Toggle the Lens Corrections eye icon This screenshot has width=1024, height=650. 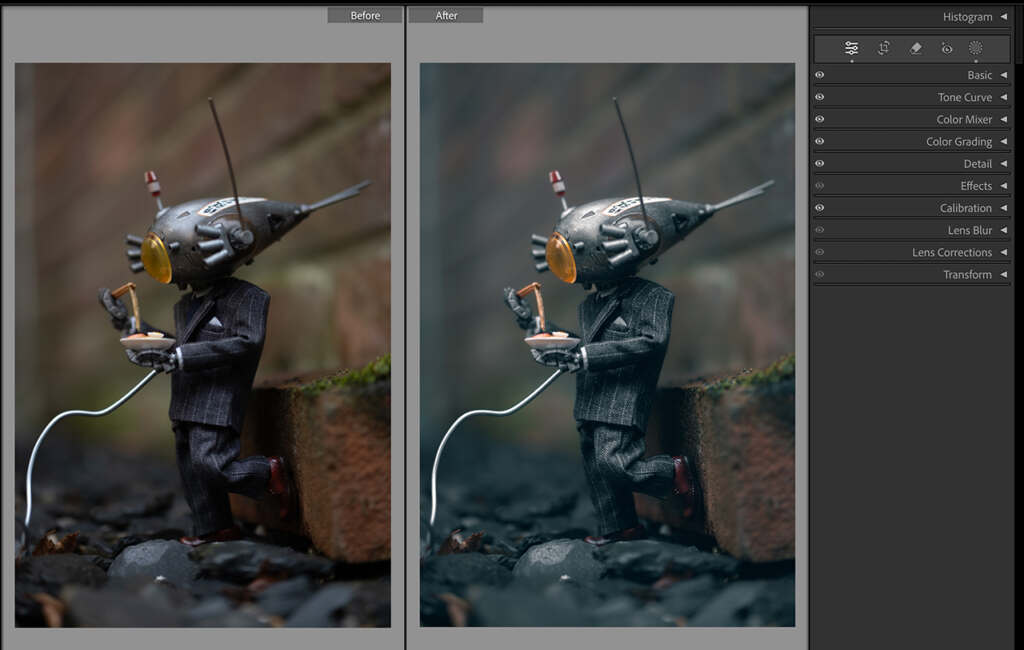(820, 253)
